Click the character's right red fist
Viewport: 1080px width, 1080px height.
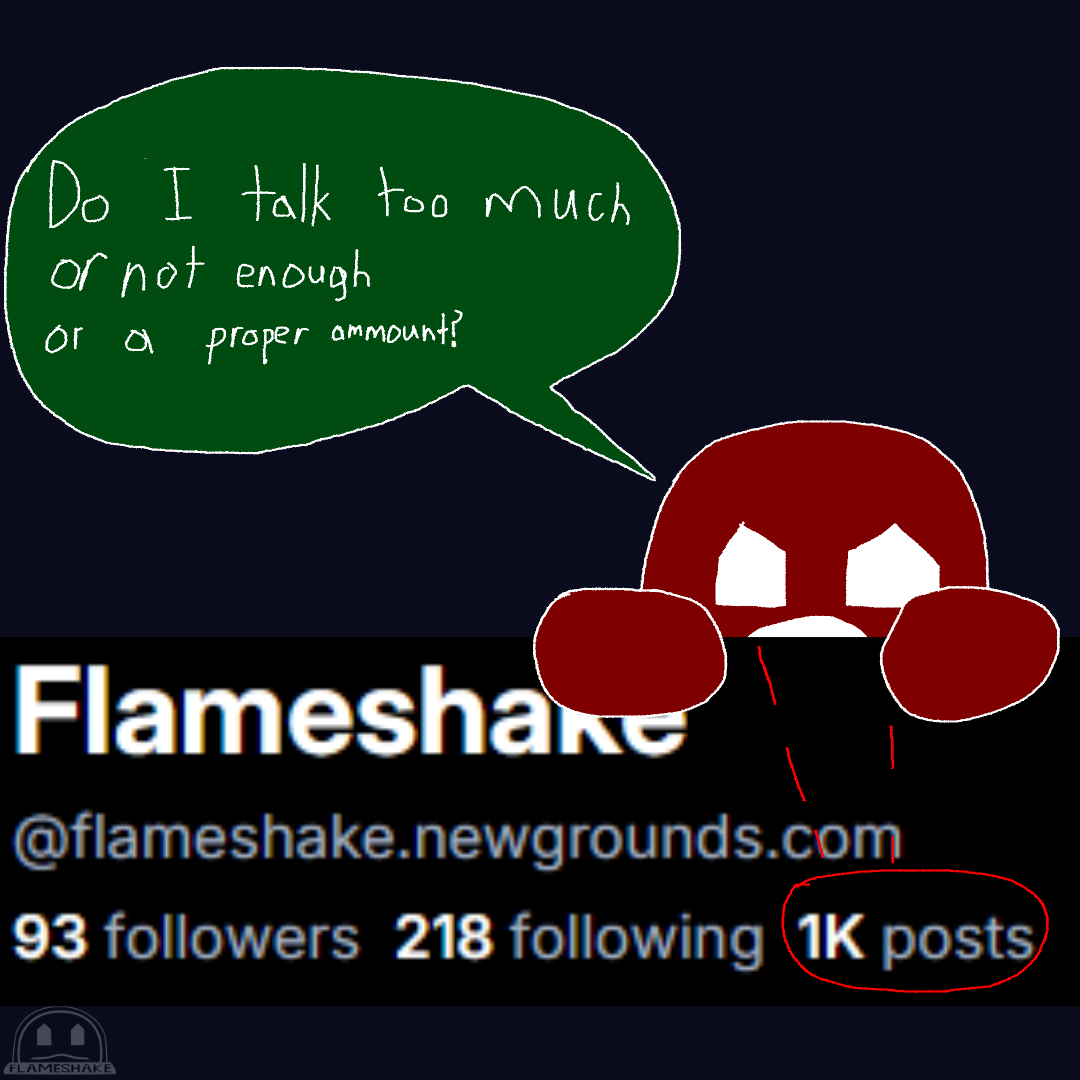[x=970, y=654]
